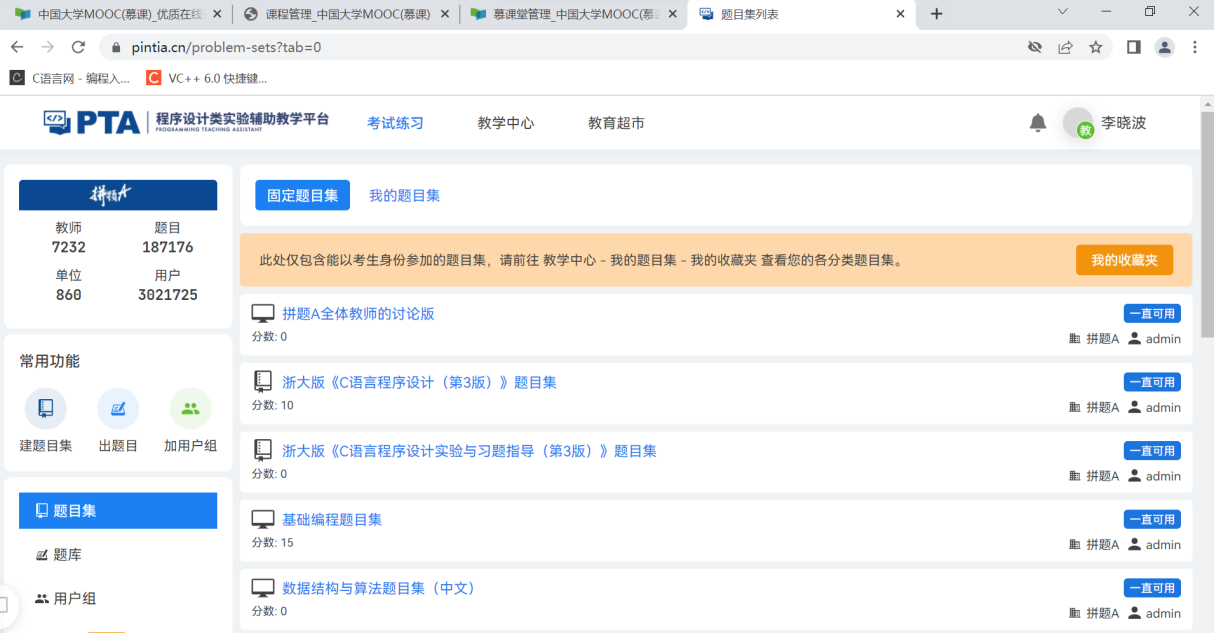Open the 教育超市 menu item
Image resolution: width=1214 pixels, height=633 pixels.
click(616, 123)
